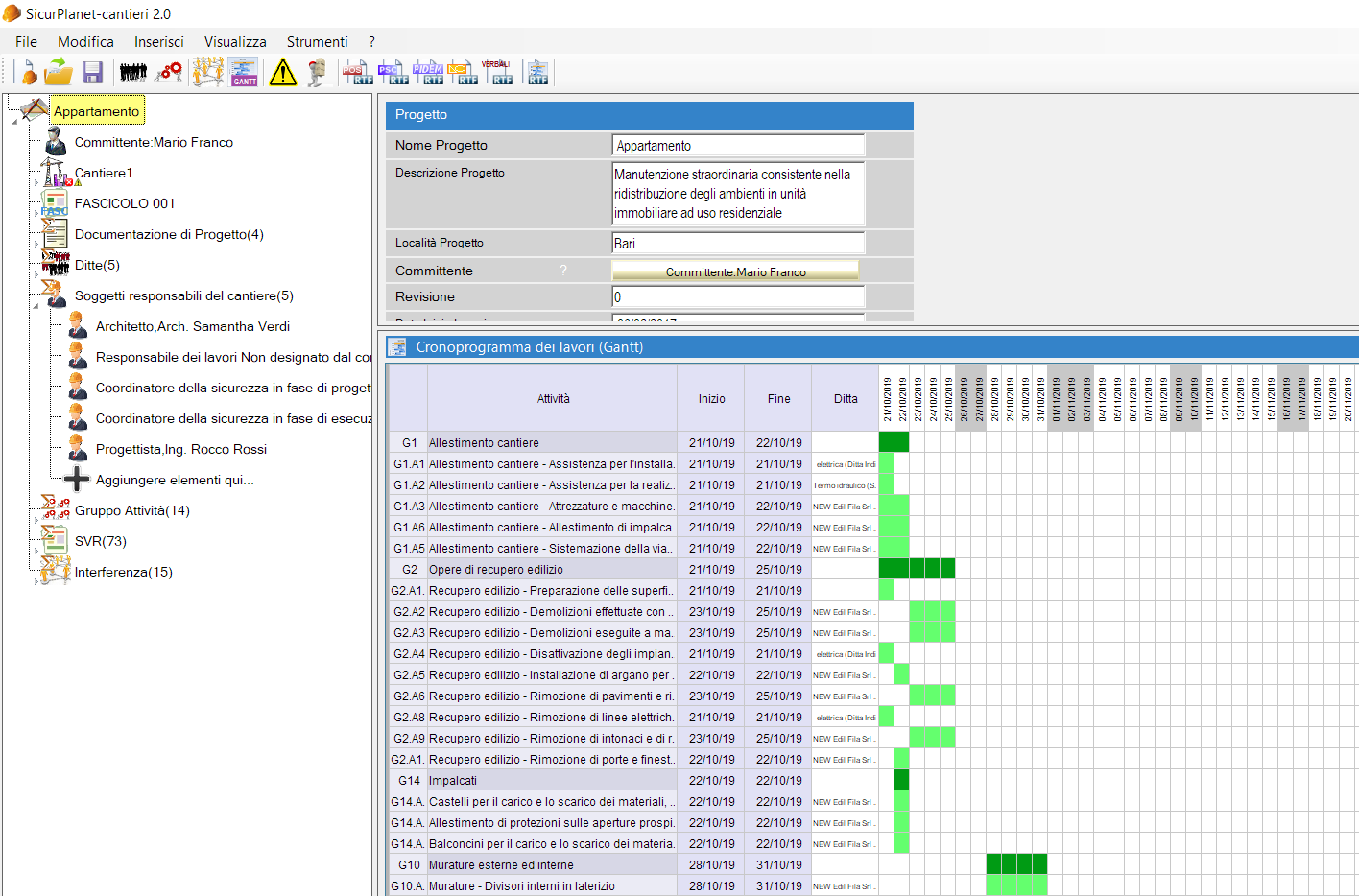Image resolution: width=1359 pixels, height=896 pixels.
Task: Click the yellow warning triangle toolbar icon
Action: tap(283, 72)
